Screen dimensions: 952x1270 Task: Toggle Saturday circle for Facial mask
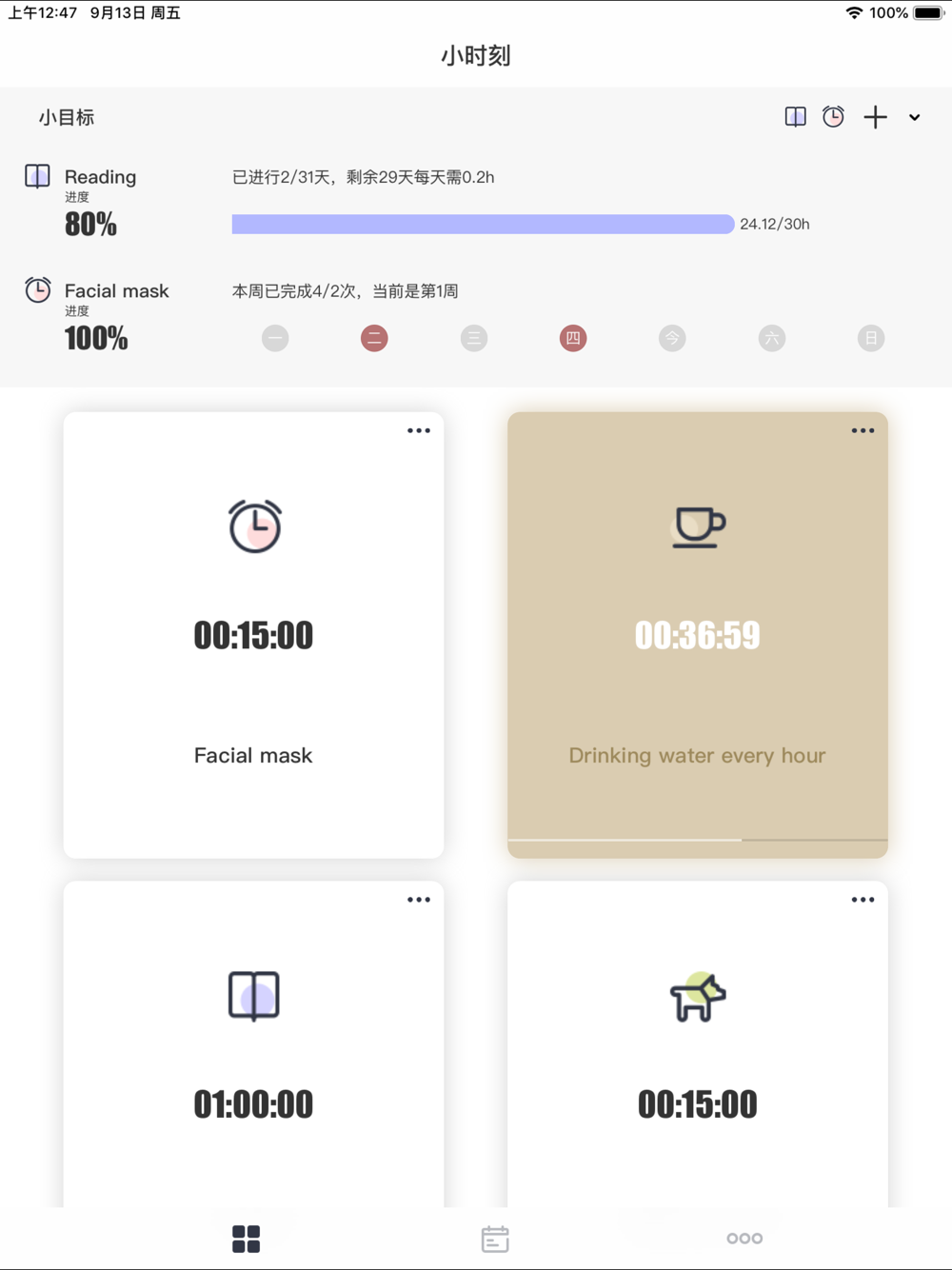pos(772,338)
